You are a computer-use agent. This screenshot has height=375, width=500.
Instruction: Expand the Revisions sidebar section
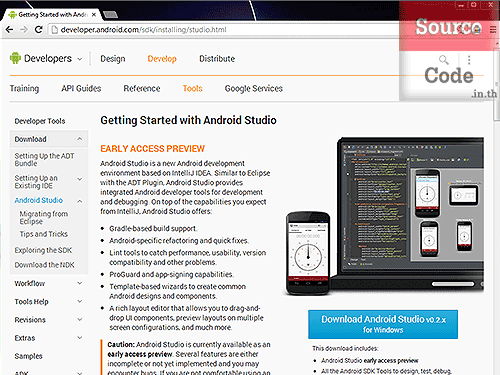point(80,319)
